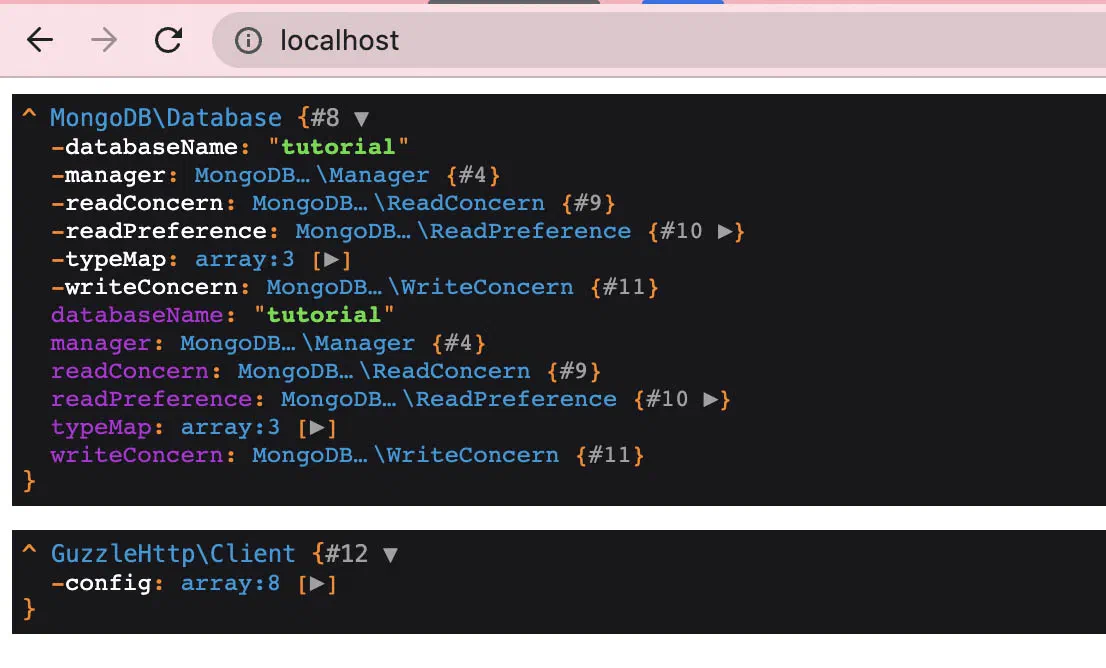Viewport: 1106px width, 668px height.
Task: Click object id #12 of Client
Action: [346, 554]
